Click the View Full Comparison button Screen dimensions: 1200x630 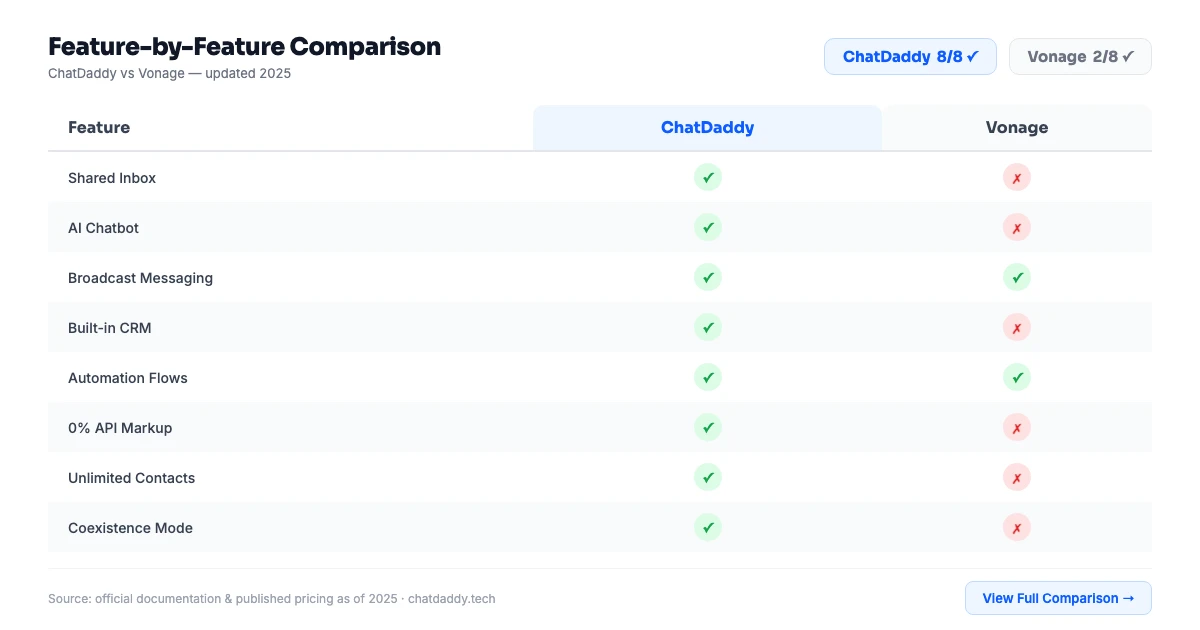1058,597
